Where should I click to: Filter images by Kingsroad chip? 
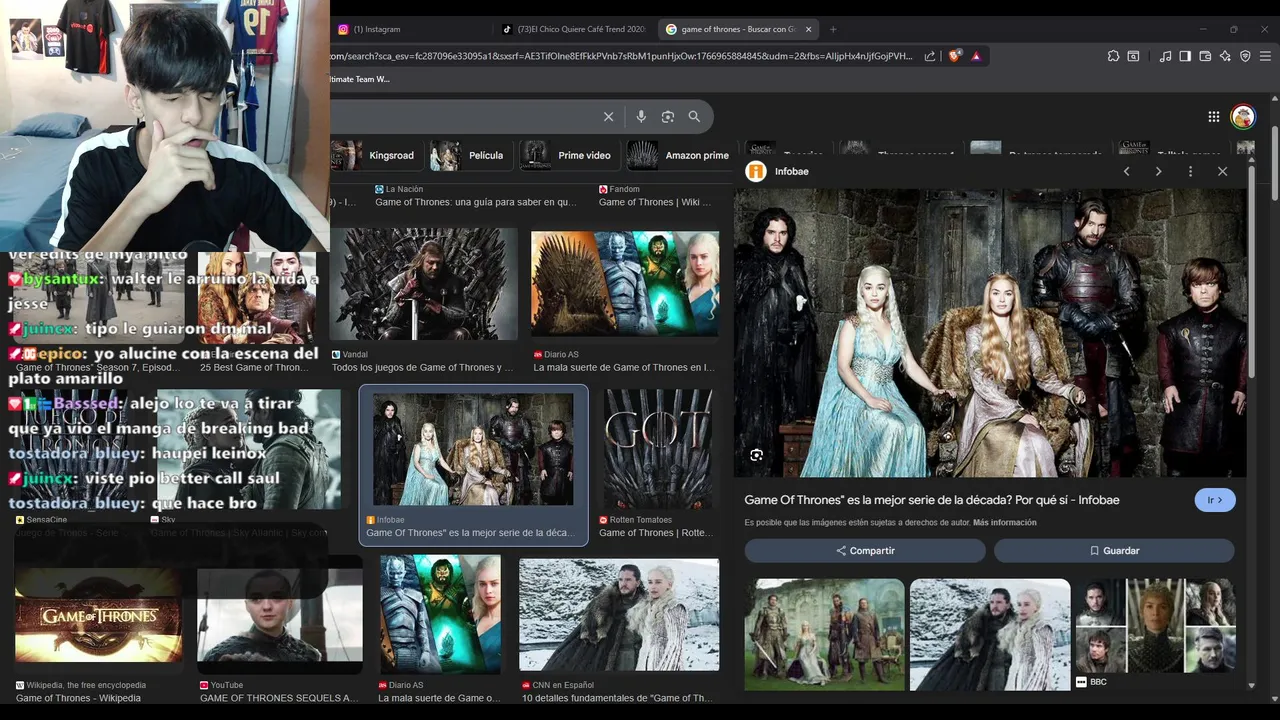coord(375,155)
